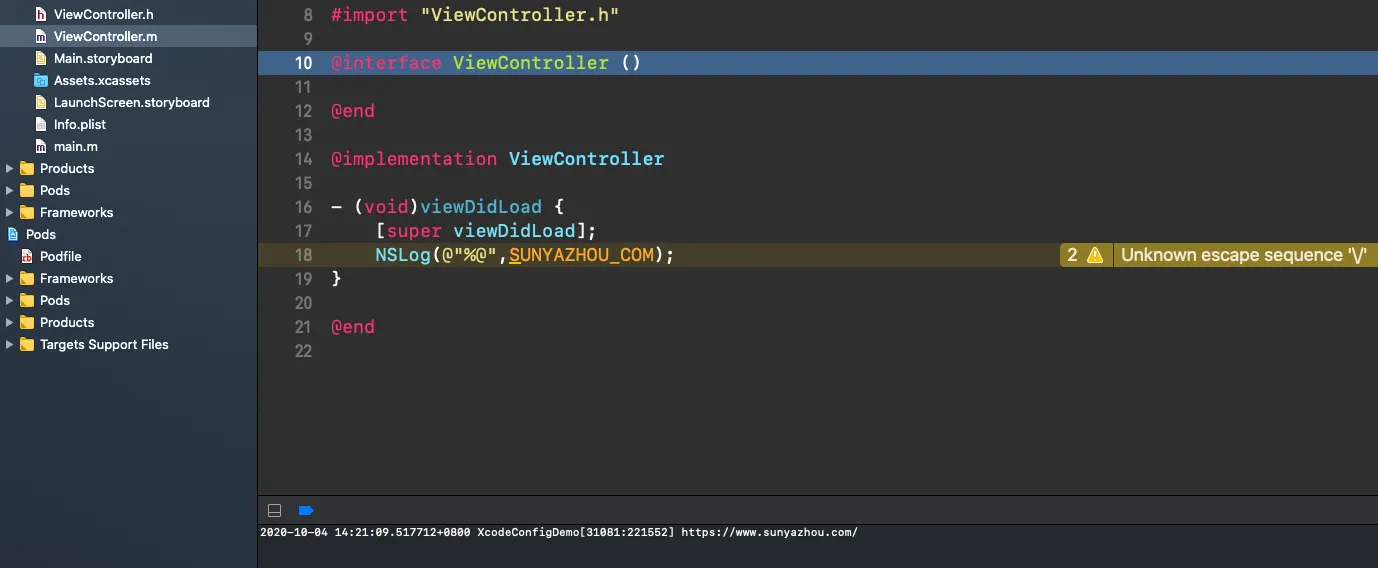Click the blue Pods project icon

[13, 235]
